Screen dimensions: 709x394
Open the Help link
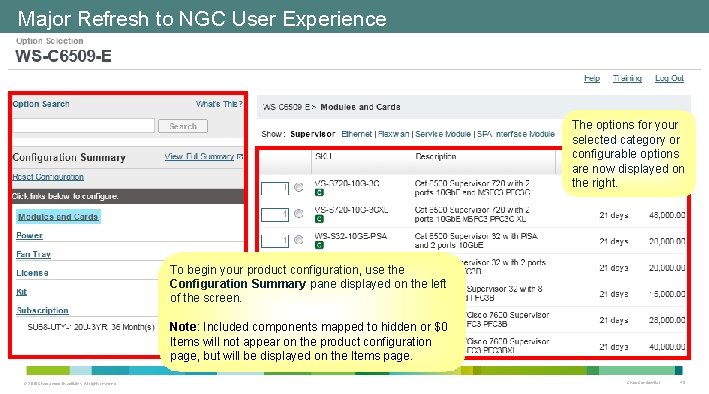click(x=591, y=78)
